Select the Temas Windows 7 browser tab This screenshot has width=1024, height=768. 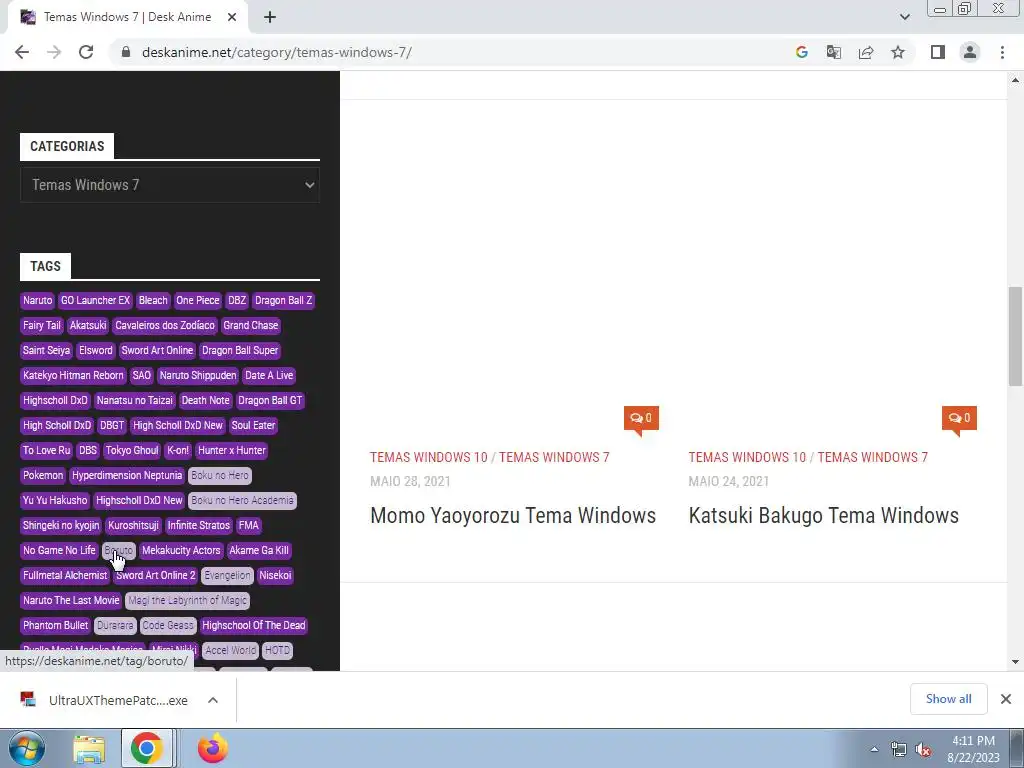[128, 17]
